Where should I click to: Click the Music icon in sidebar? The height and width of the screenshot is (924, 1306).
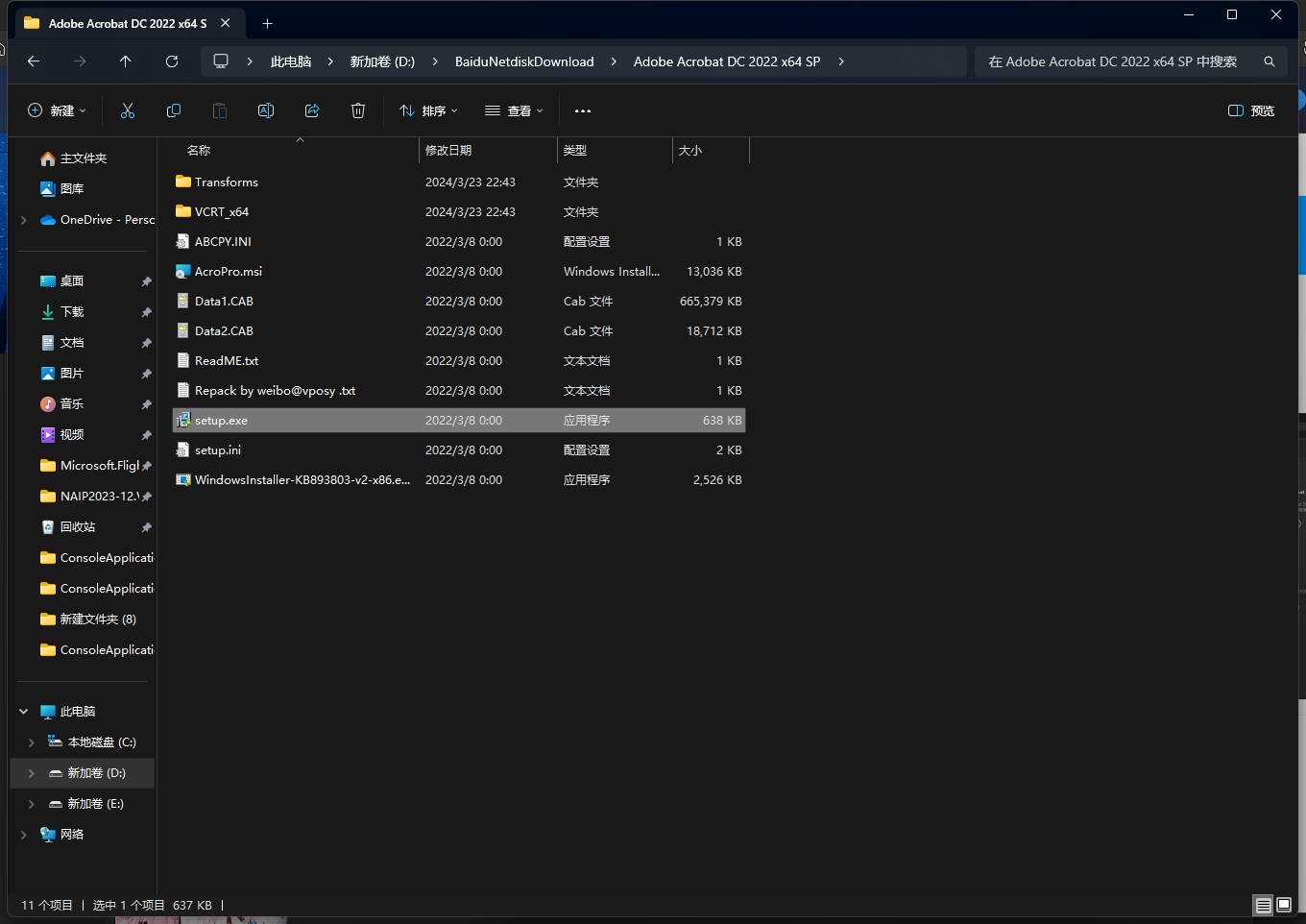(48, 404)
